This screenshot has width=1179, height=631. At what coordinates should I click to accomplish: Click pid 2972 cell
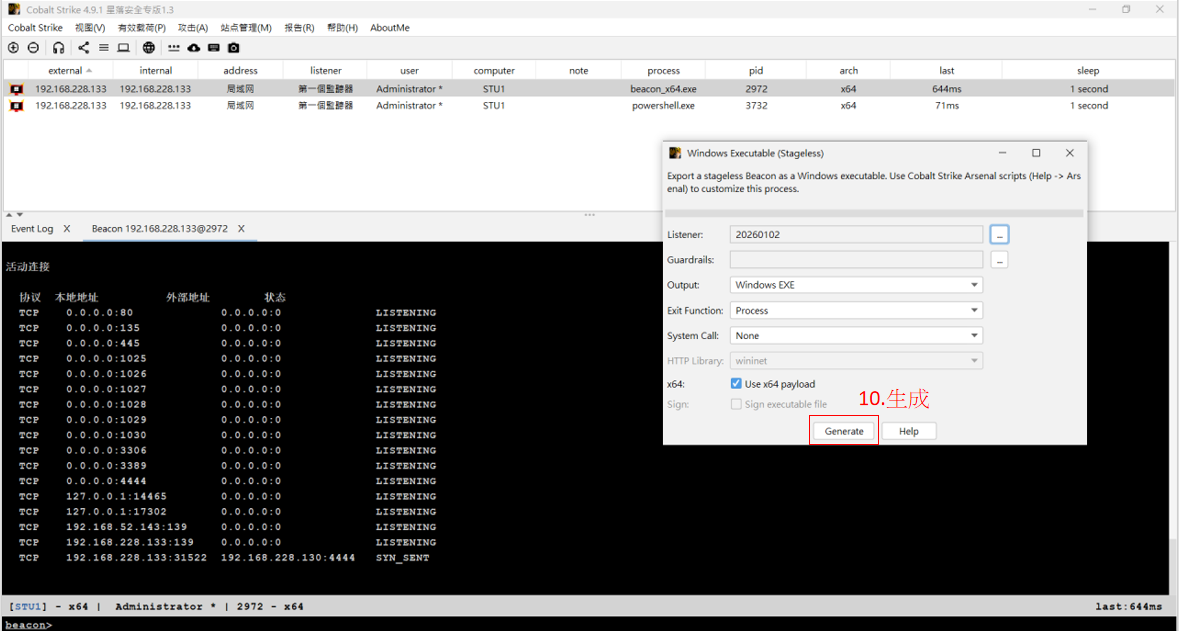tap(756, 89)
